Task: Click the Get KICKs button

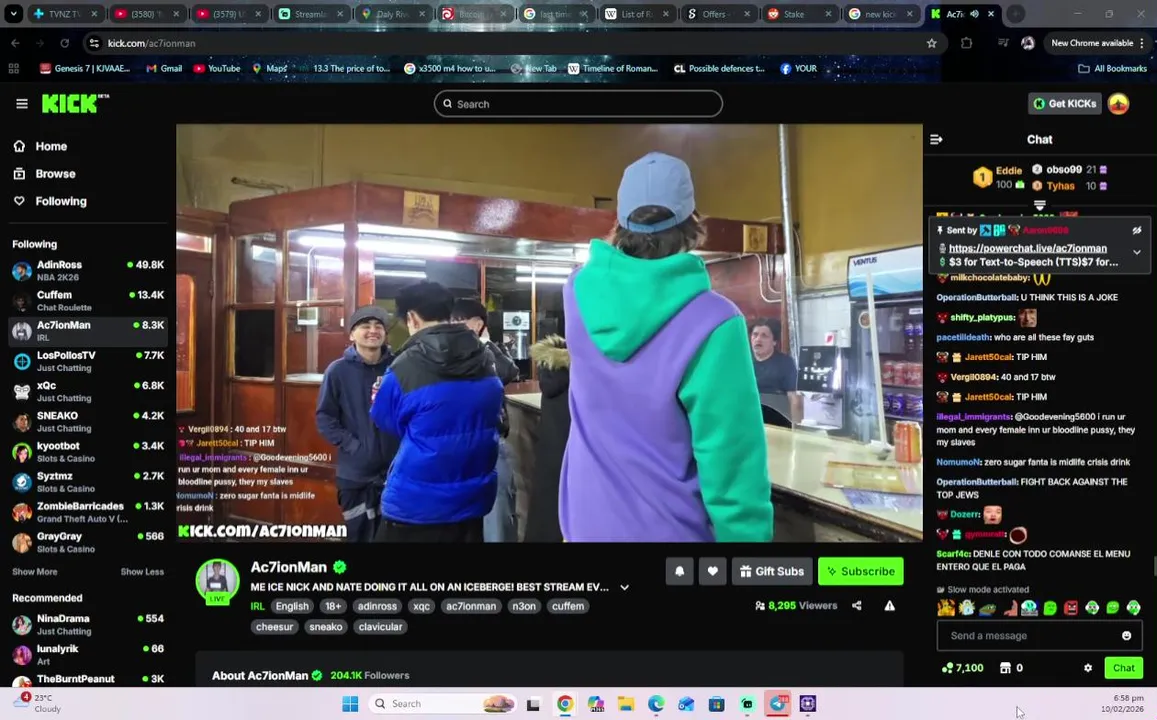Action: pos(1065,104)
